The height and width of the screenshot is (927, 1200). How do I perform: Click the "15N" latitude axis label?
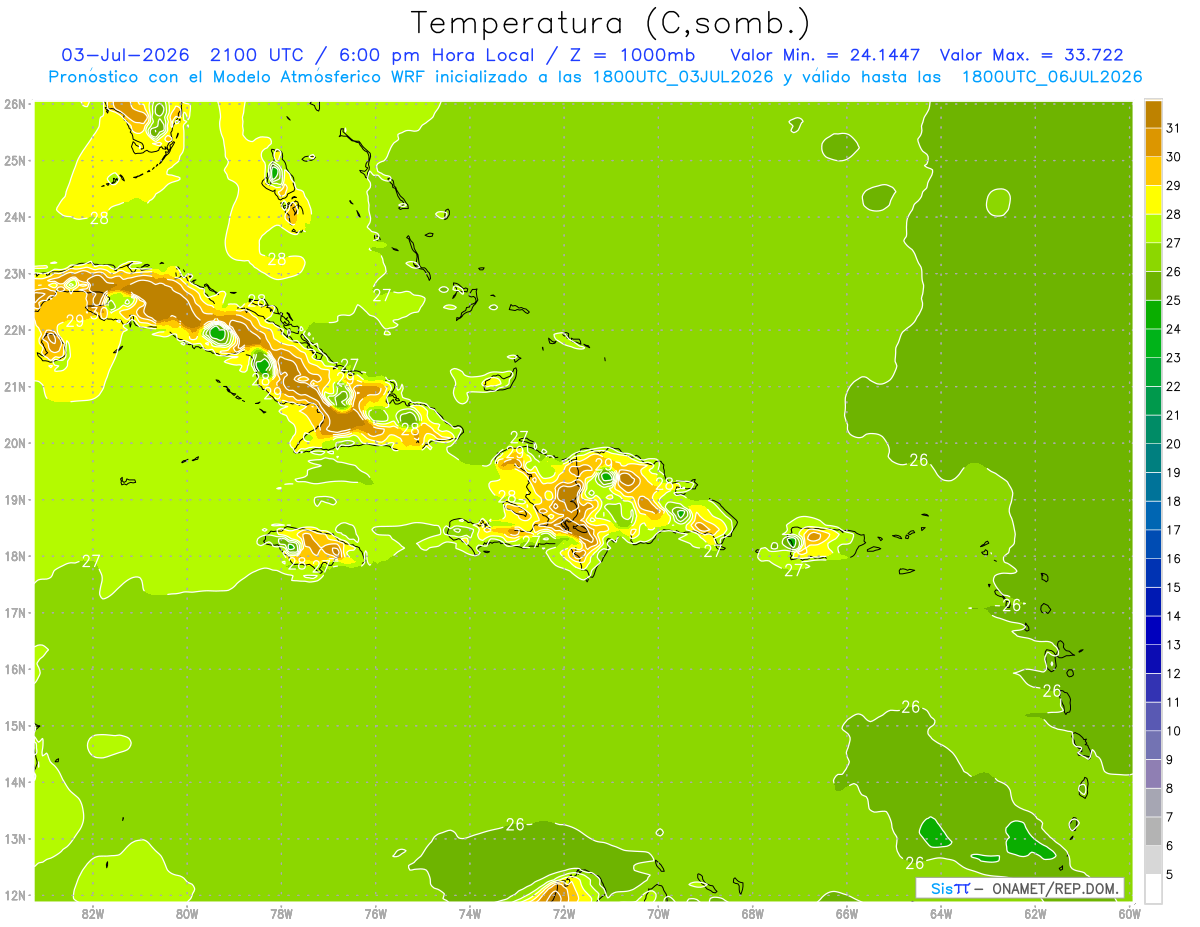coord(15,725)
